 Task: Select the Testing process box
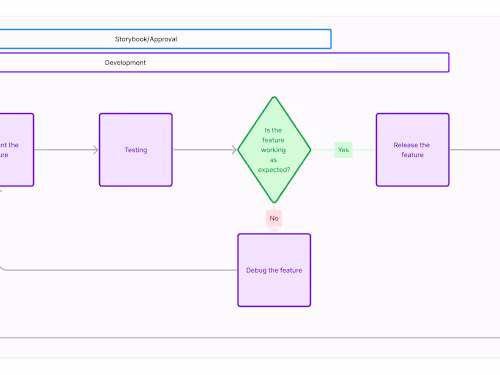click(136, 150)
